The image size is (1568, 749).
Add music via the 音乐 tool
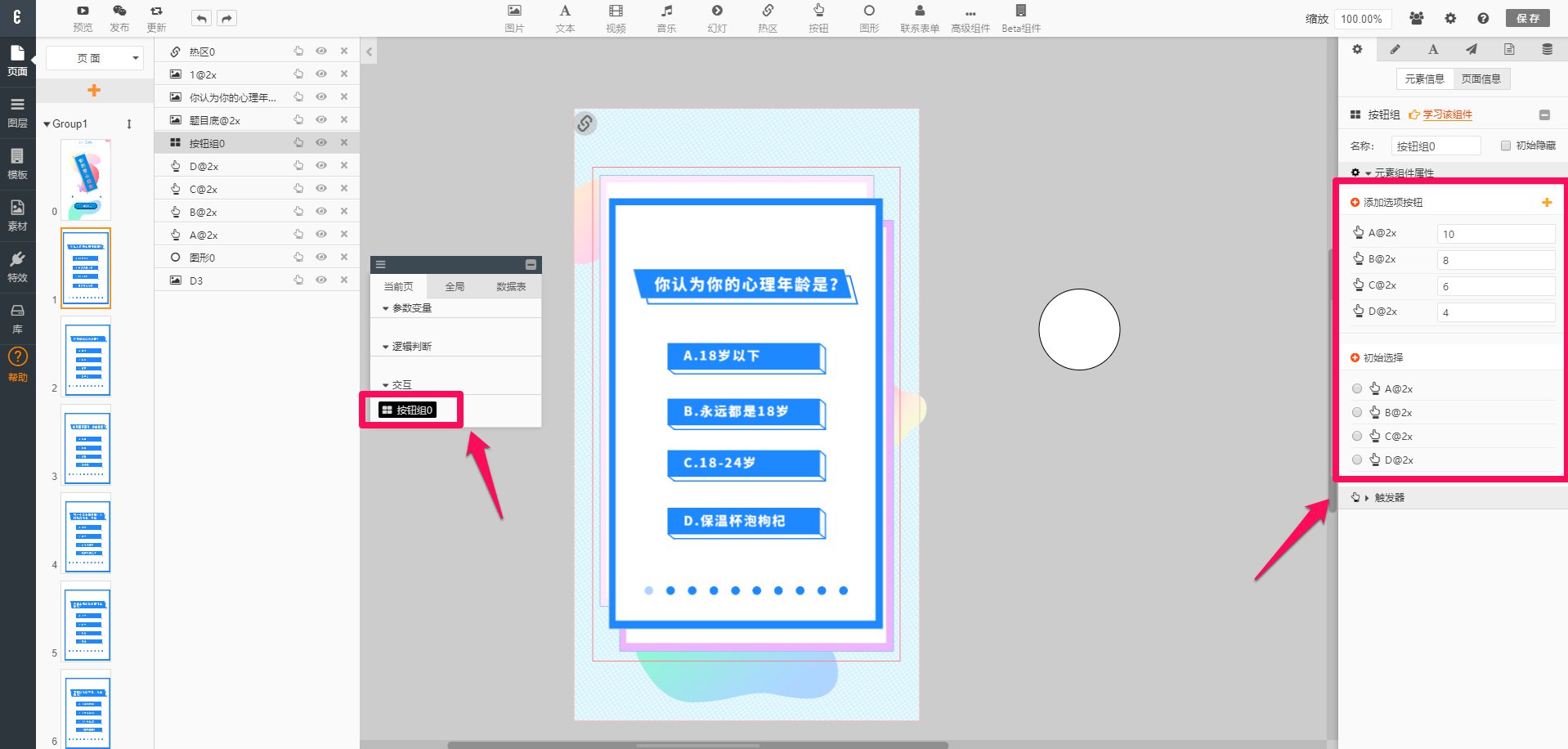coord(666,18)
